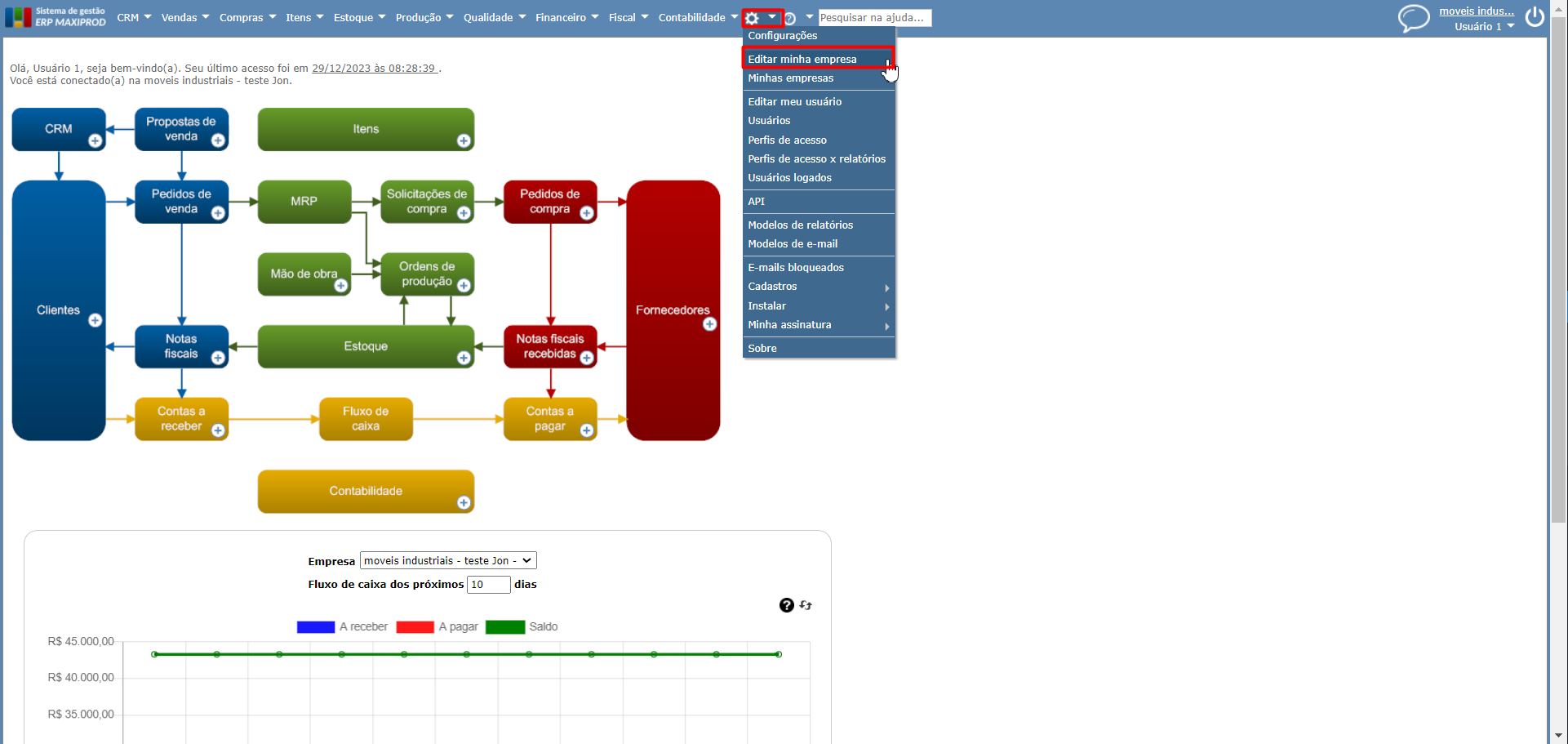This screenshot has height=744, width=1568.
Task: Open the MRP flowchart box
Action: click(x=304, y=202)
